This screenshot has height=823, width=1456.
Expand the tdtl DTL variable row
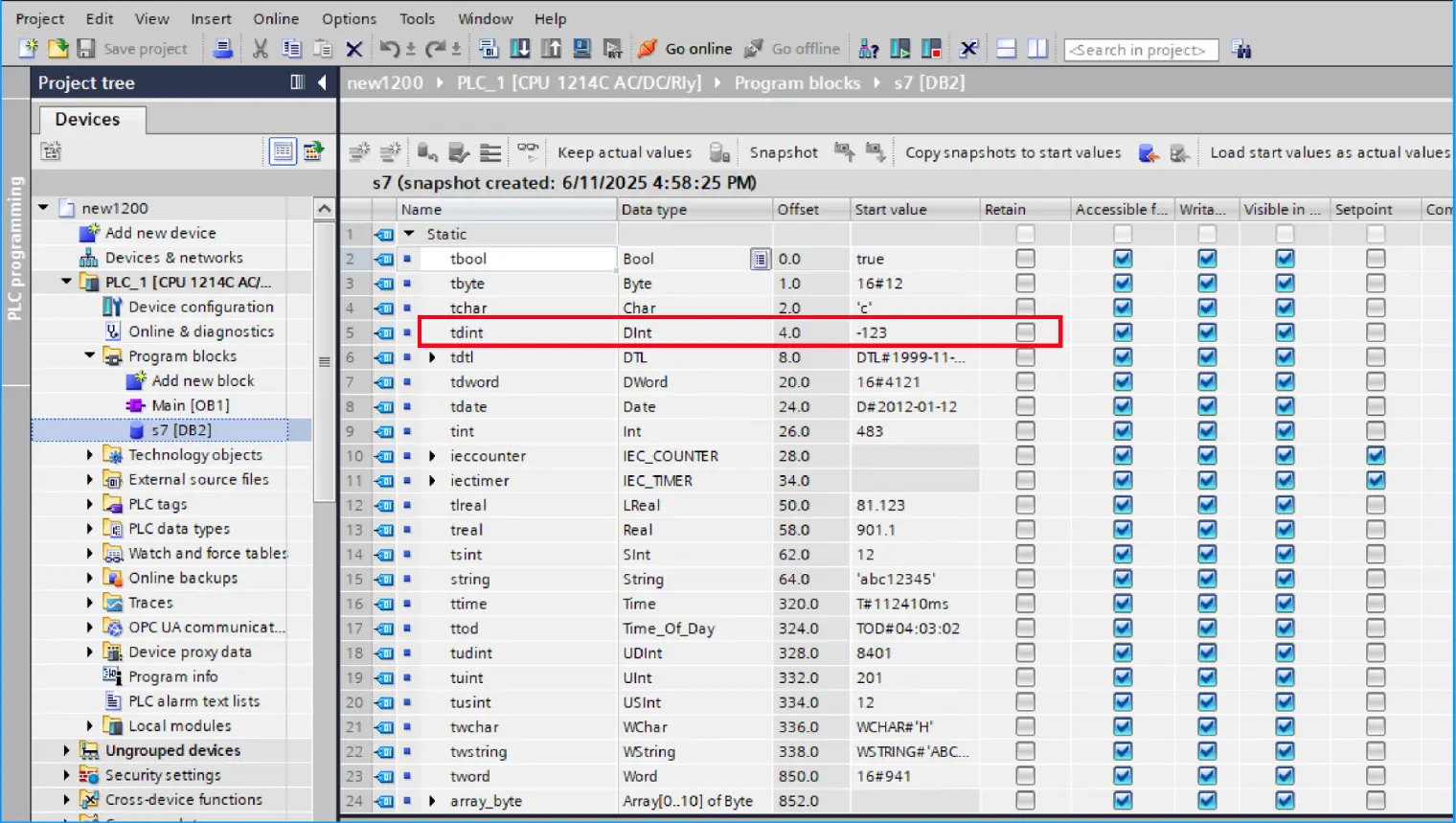pyautogui.click(x=432, y=357)
